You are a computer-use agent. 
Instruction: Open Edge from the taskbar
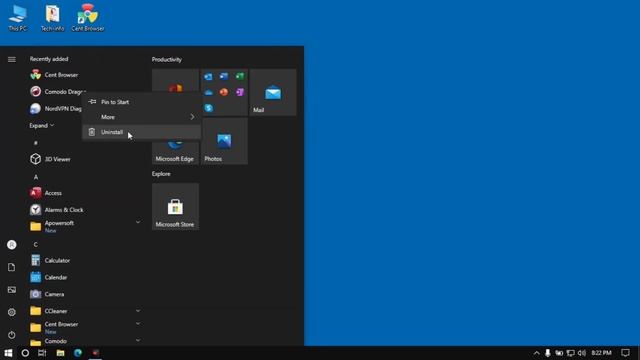click(x=78, y=353)
